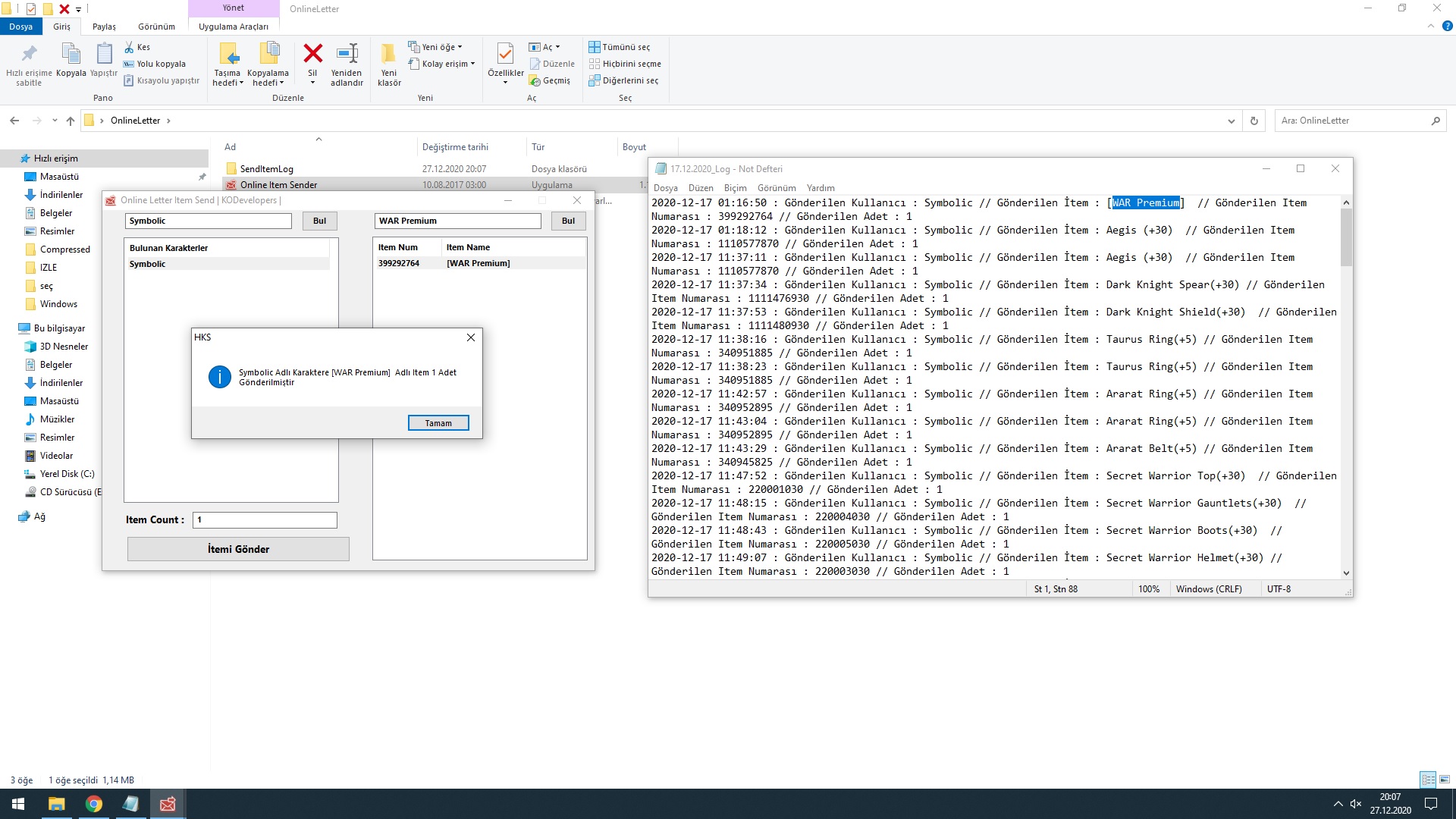Image resolution: width=1456 pixels, height=819 pixels.
Task: Select the SendItemLog folder
Action: 266,169
